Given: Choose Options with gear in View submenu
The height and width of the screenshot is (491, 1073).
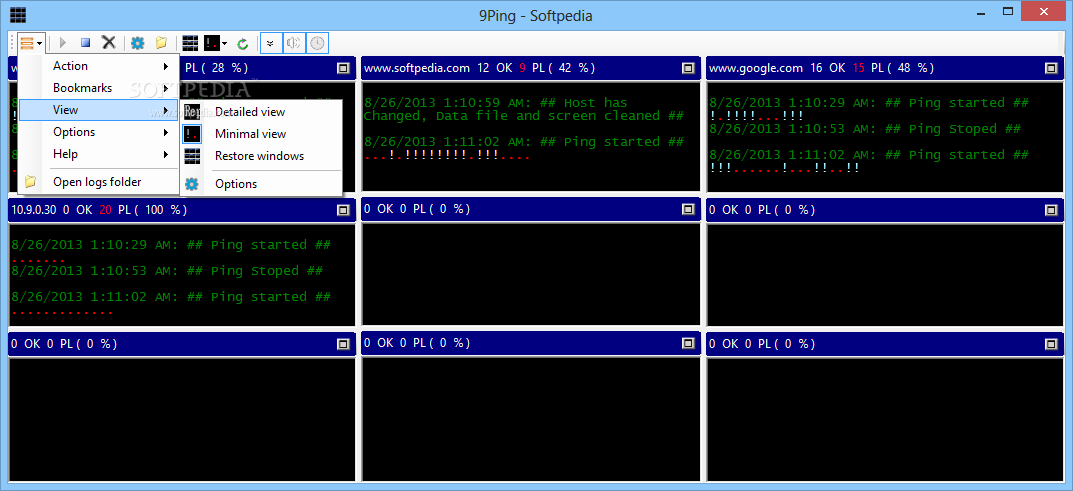Looking at the screenshot, I should [261, 184].
